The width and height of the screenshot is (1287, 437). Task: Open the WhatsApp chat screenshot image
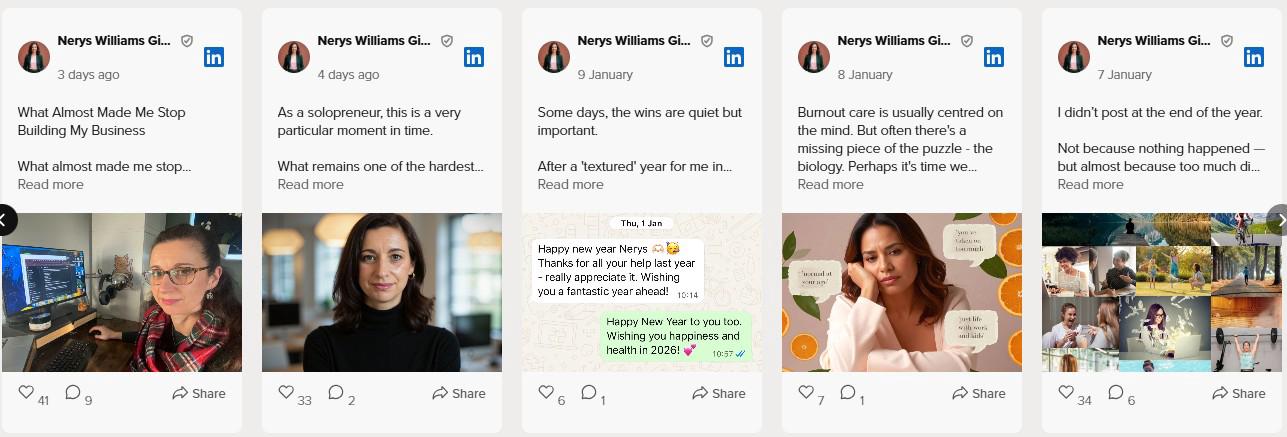pyautogui.click(x=642, y=292)
